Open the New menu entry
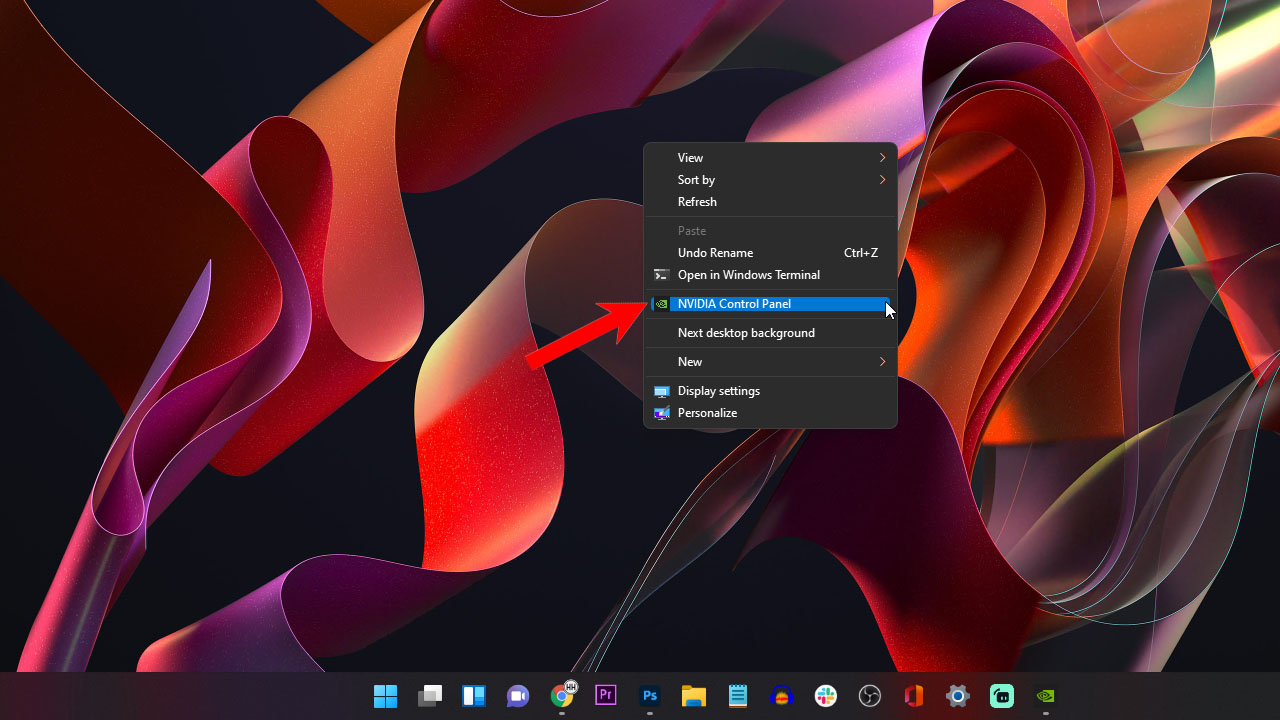1280x720 pixels. [770, 362]
